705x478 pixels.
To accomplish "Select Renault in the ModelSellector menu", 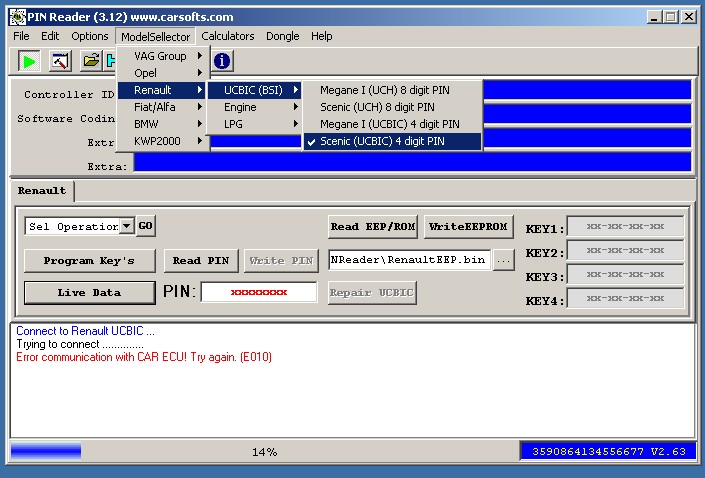I will point(163,90).
